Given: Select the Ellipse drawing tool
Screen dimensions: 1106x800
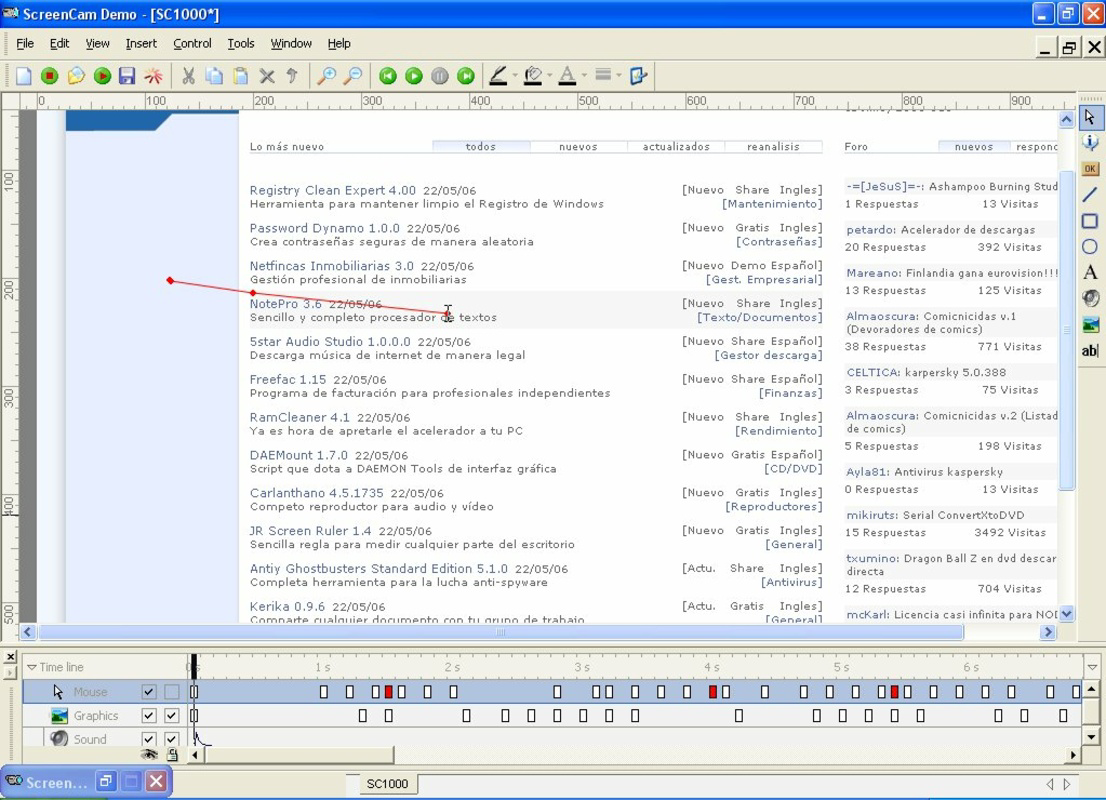Looking at the screenshot, I should pos(1090,246).
